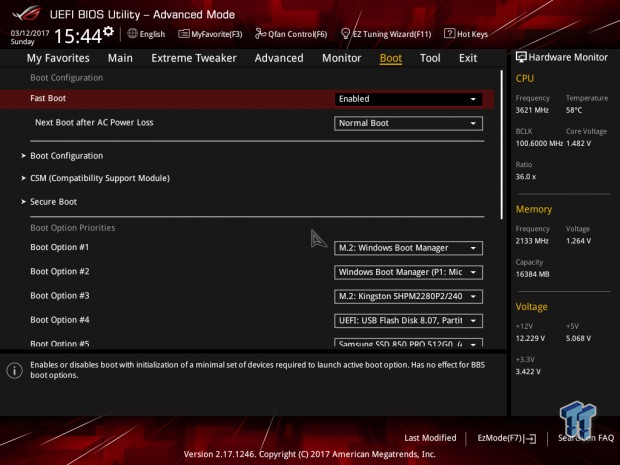
Task: Open the Boot Option #2 dropdown
Action: coord(408,272)
